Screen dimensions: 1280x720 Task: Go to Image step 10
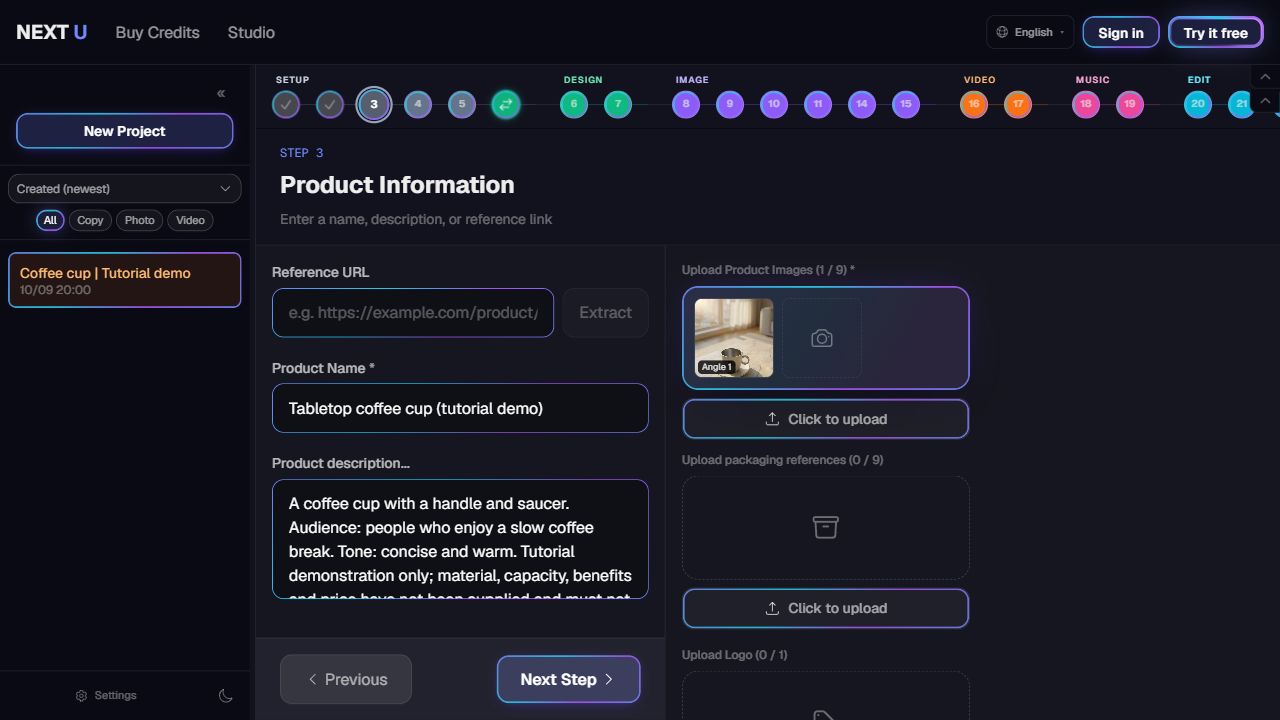point(774,104)
